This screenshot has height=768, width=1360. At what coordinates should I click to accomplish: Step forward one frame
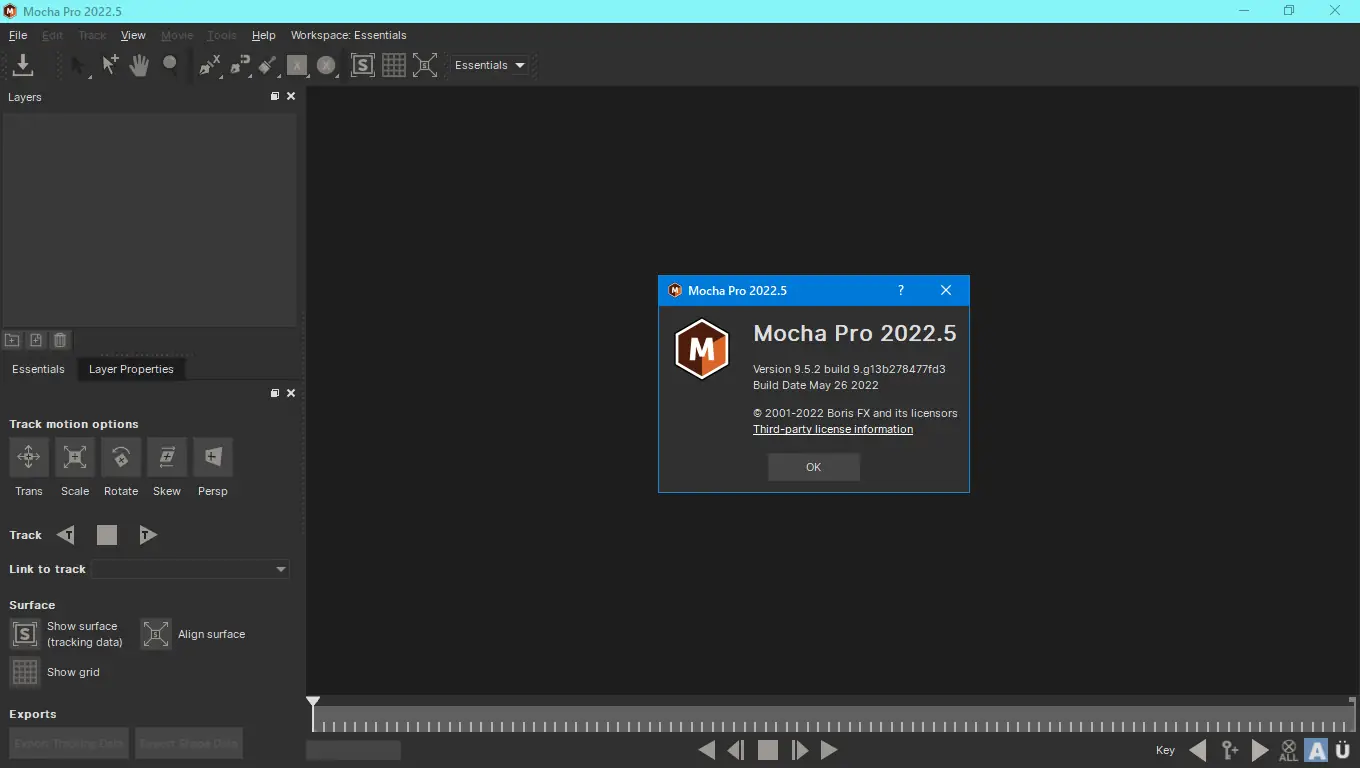799,750
